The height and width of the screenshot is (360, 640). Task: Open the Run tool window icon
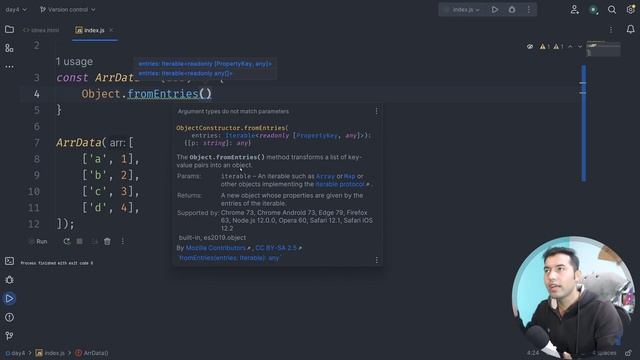click(9, 299)
